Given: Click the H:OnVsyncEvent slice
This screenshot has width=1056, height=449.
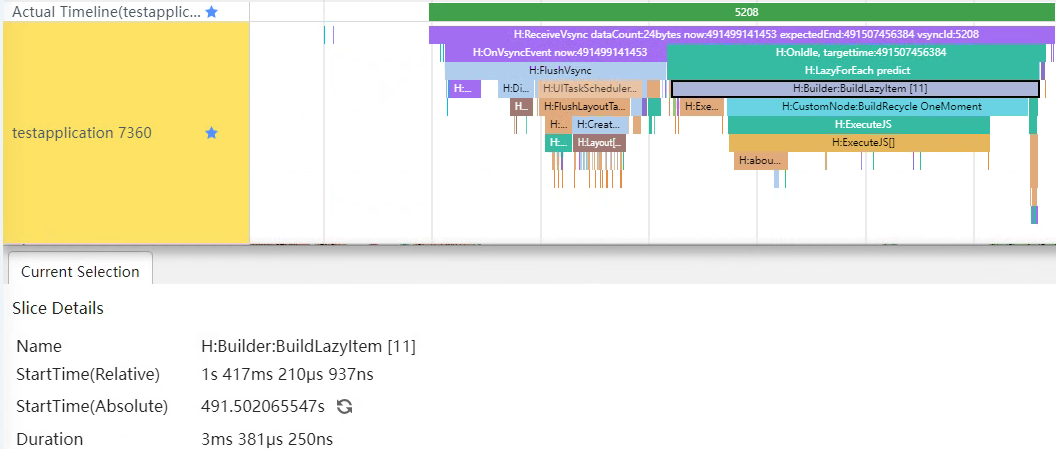Looking at the screenshot, I should pos(553,52).
